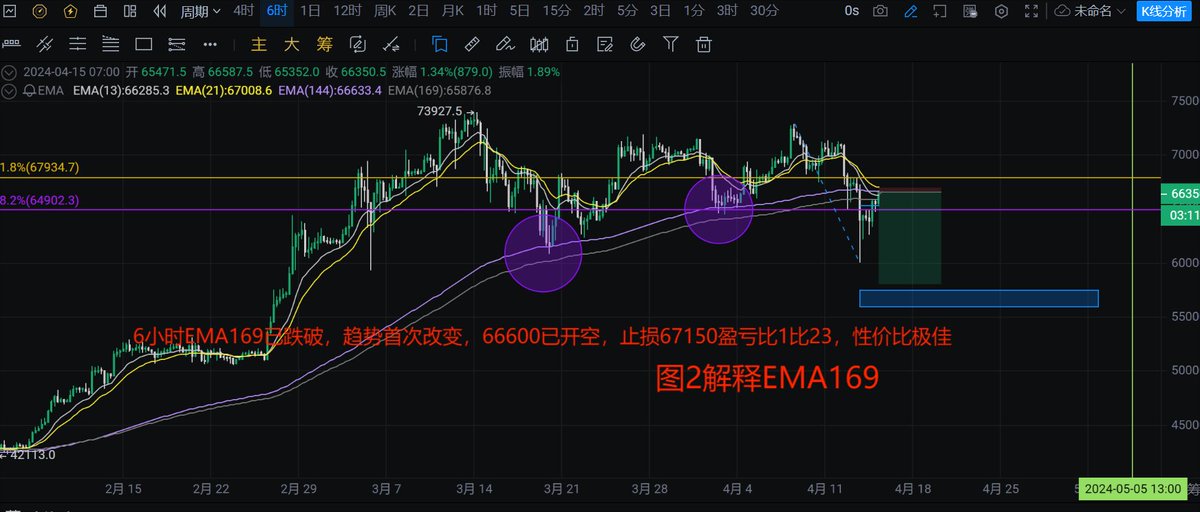Select the active 6时 timeframe tab
This screenshot has width=1200, height=512.
click(277, 11)
